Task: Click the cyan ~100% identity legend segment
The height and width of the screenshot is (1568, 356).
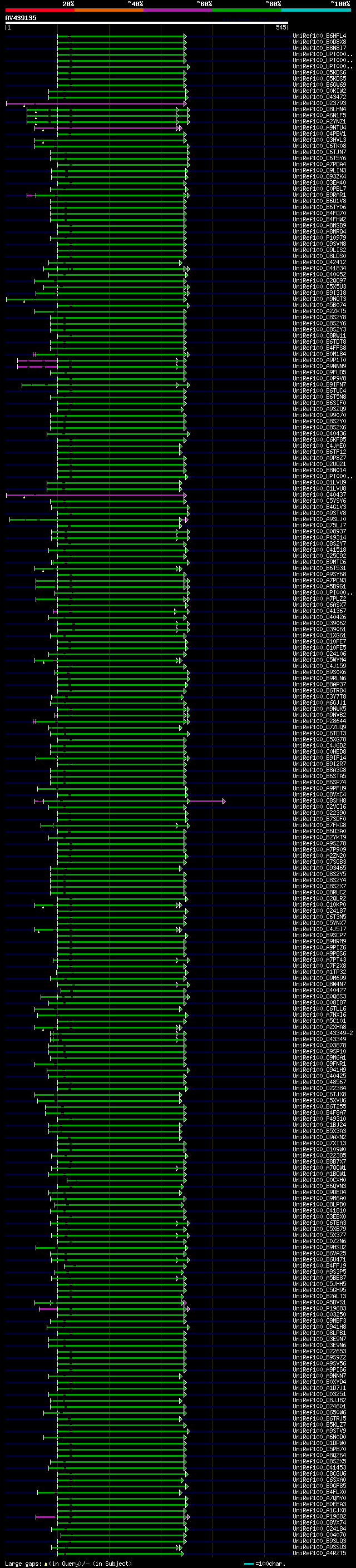Action: [316, 10]
